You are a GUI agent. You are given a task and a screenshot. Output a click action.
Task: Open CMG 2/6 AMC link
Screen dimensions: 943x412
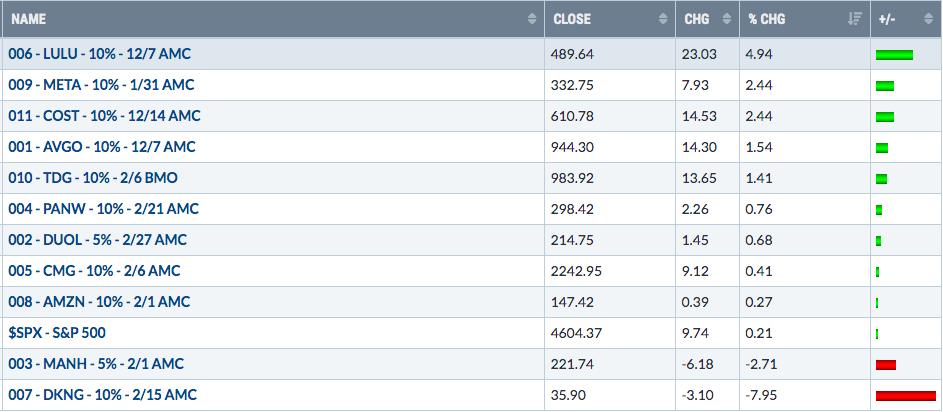(94, 271)
